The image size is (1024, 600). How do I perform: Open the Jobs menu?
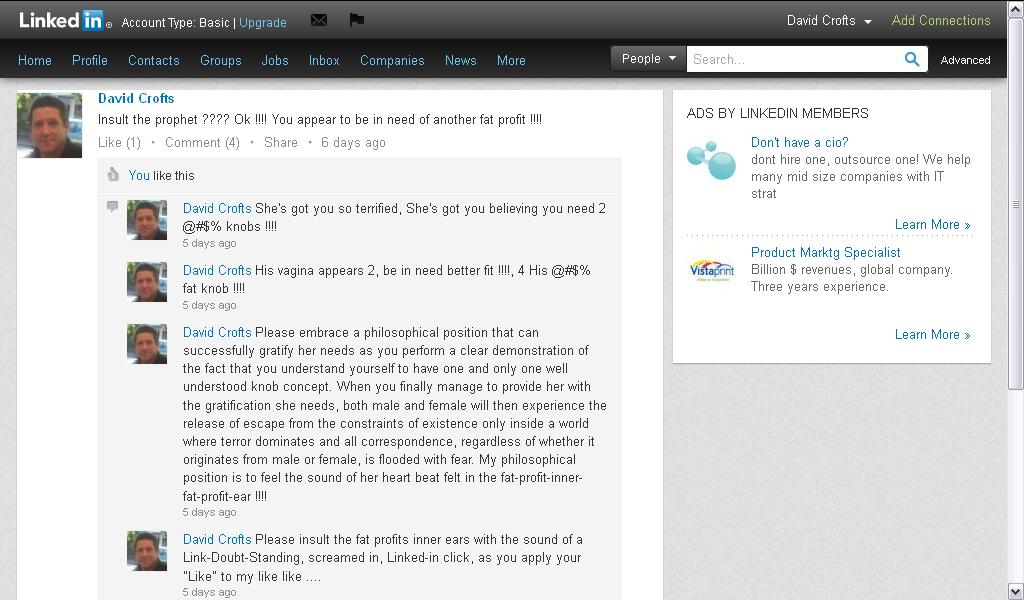(275, 60)
